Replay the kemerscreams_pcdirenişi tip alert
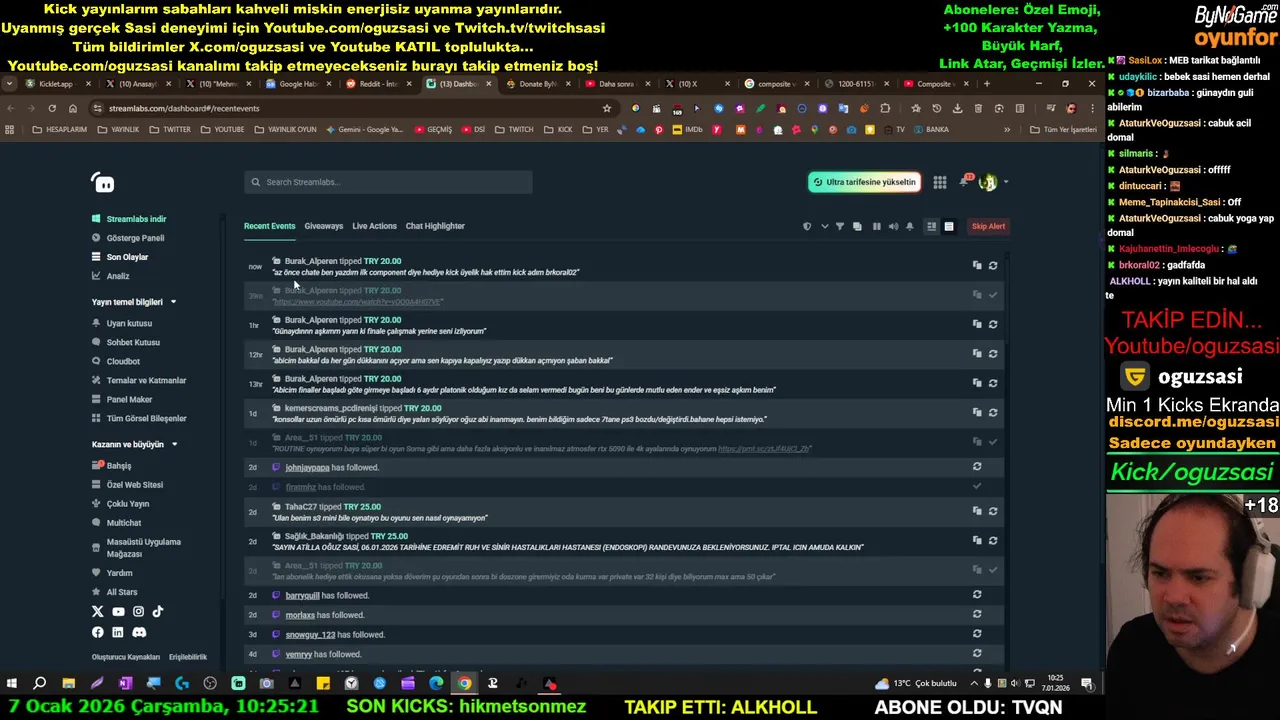 (x=993, y=412)
